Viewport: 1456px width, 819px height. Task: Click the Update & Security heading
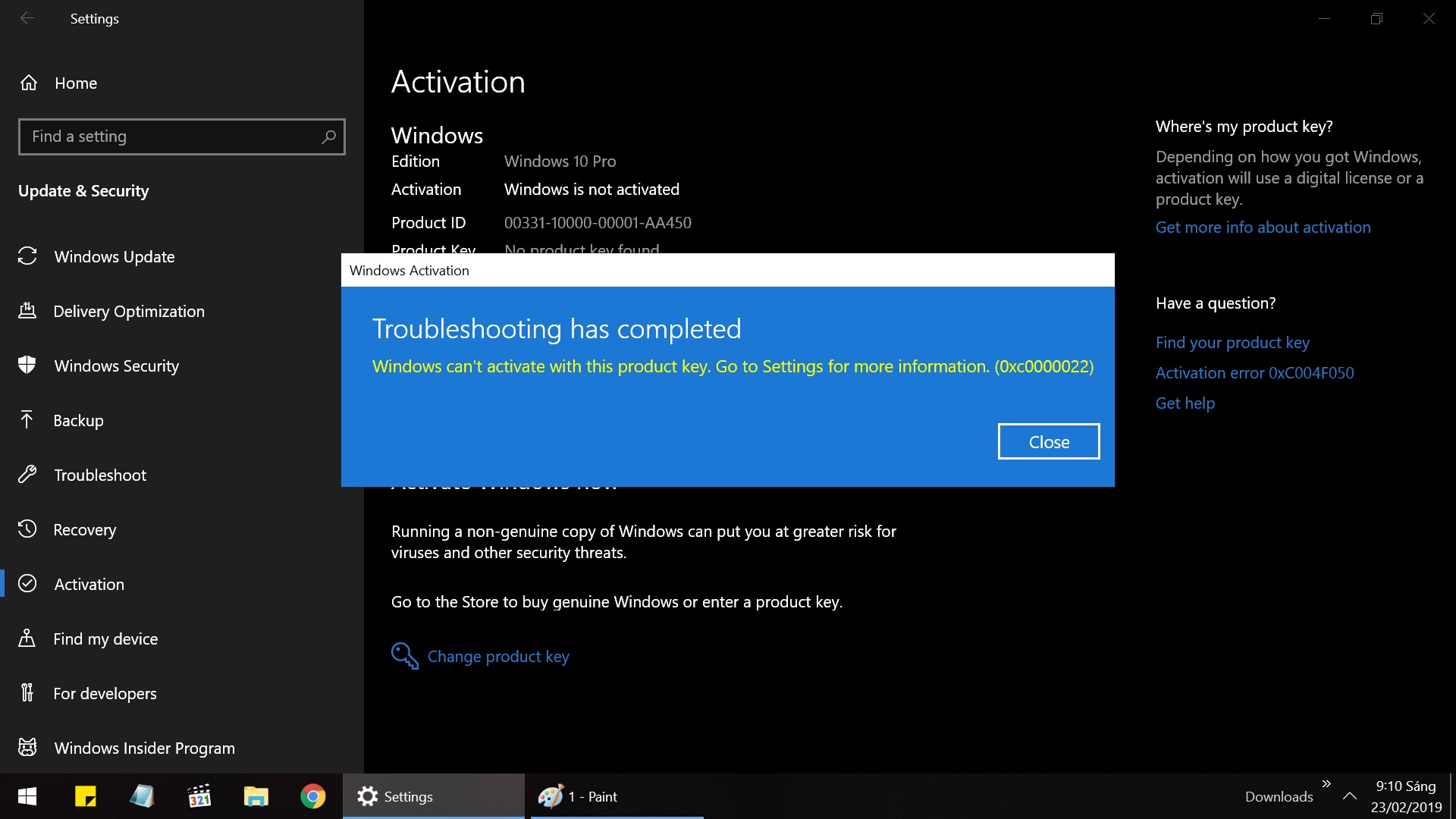tap(83, 191)
